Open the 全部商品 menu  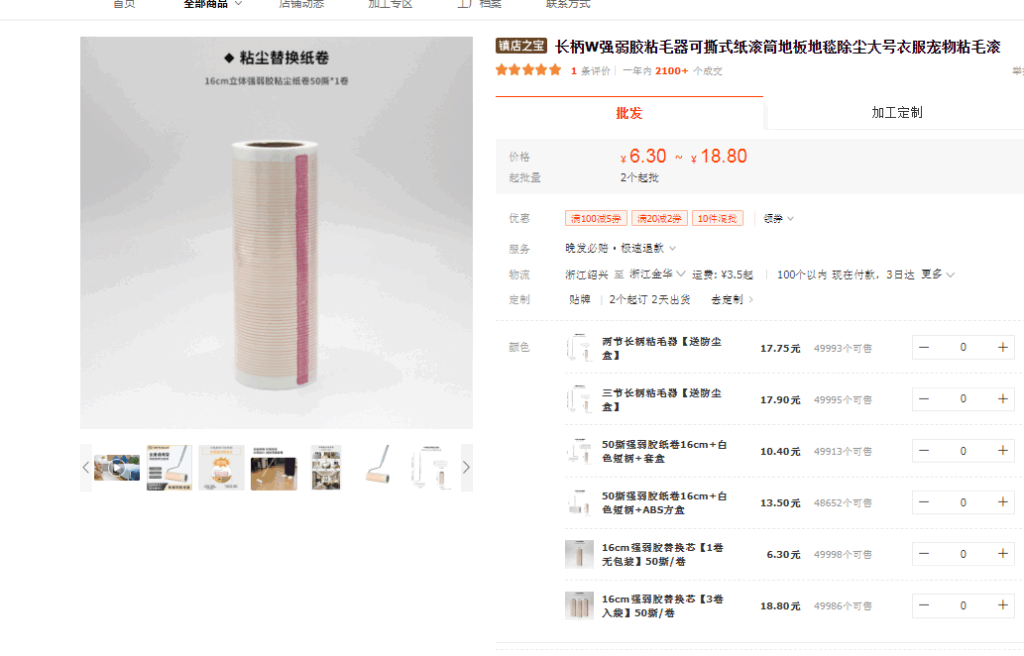pyautogui.click(x=212, y=5)
